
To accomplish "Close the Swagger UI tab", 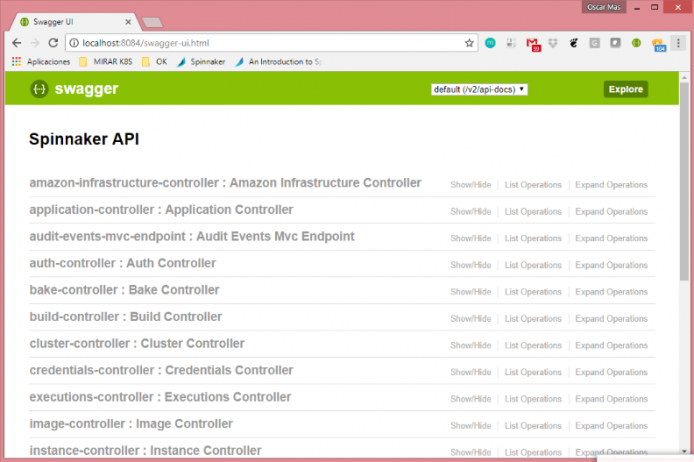I will coord(128,22).
